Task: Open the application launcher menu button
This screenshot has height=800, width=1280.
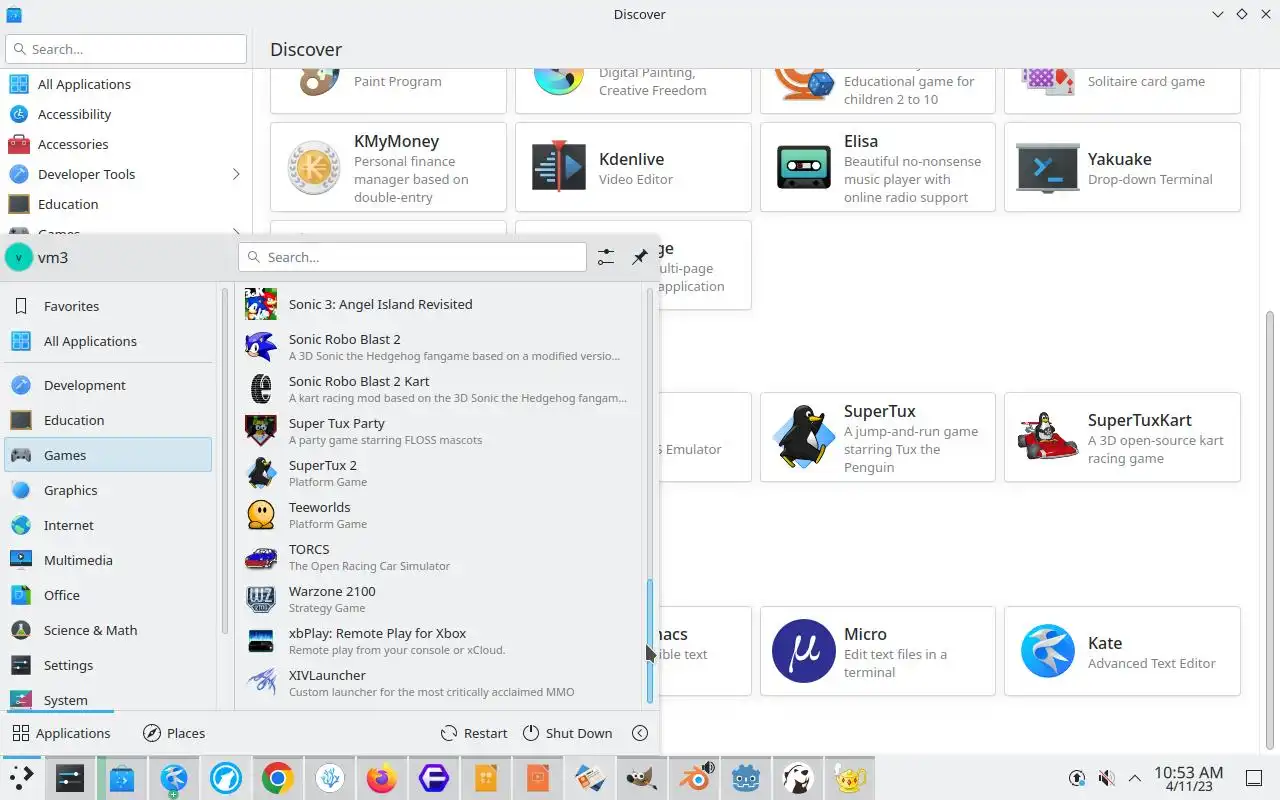Action: tap(21, 778)
